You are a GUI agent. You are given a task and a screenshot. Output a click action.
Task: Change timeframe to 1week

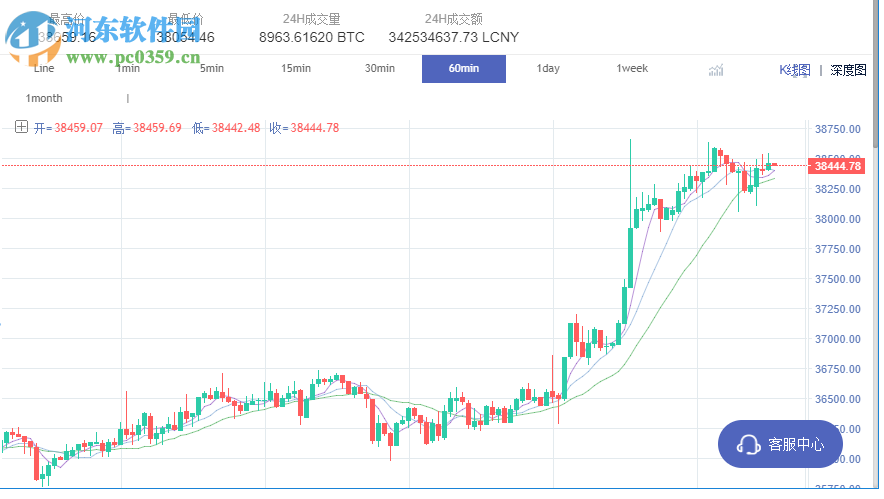[632, 69]
